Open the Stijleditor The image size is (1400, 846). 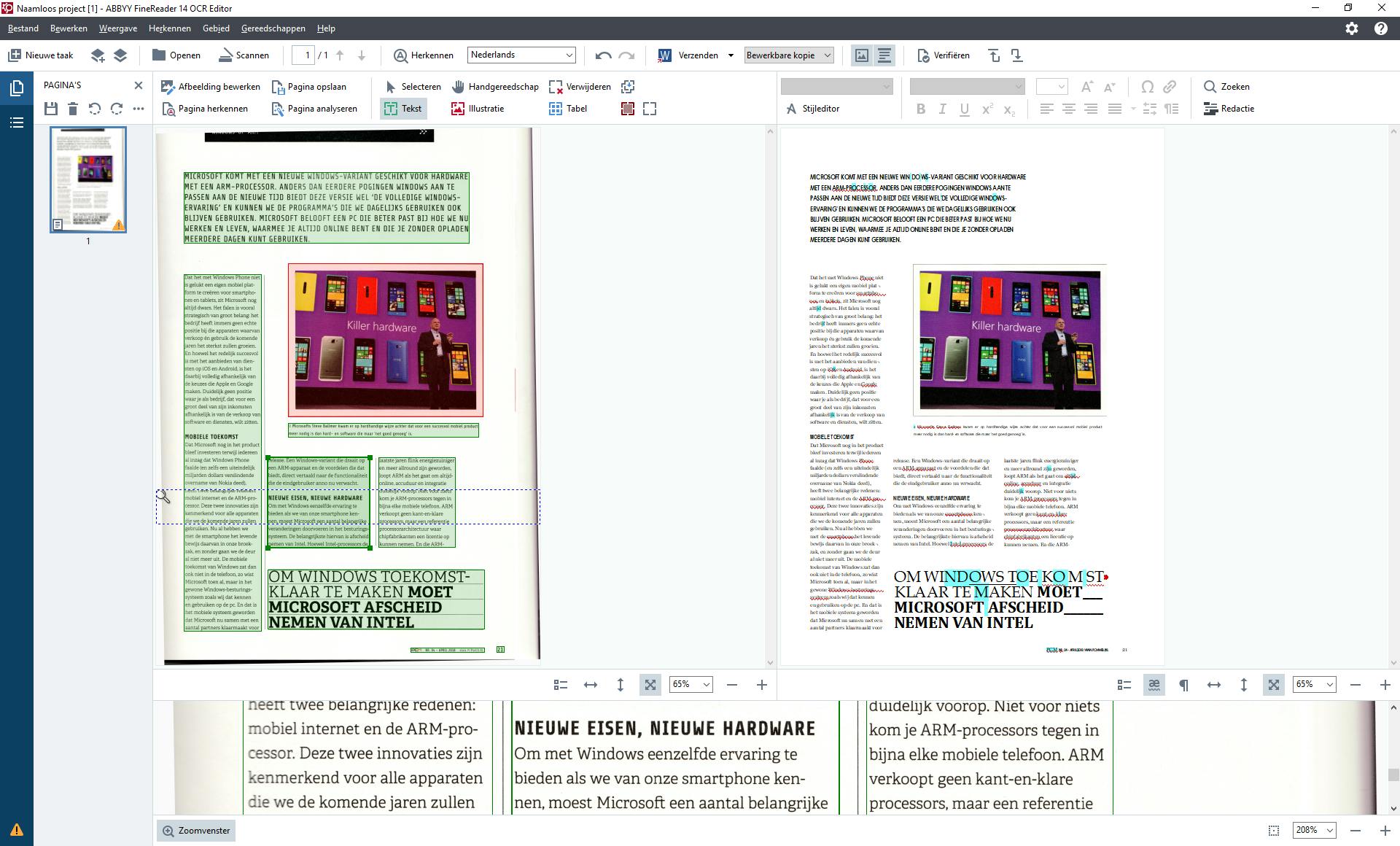pos(813,109)
